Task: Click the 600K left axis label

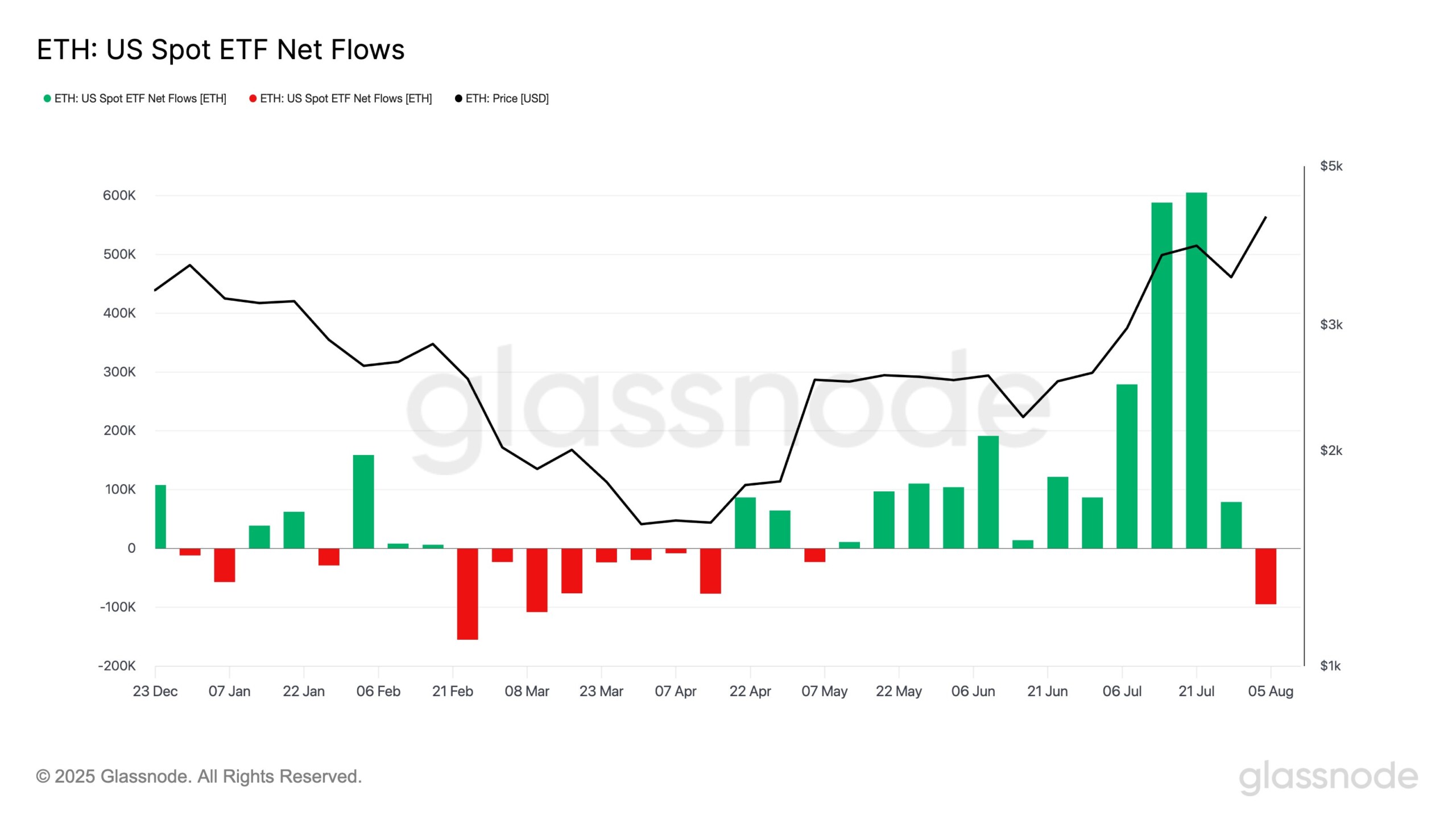Action: click(x=119, y=196)
